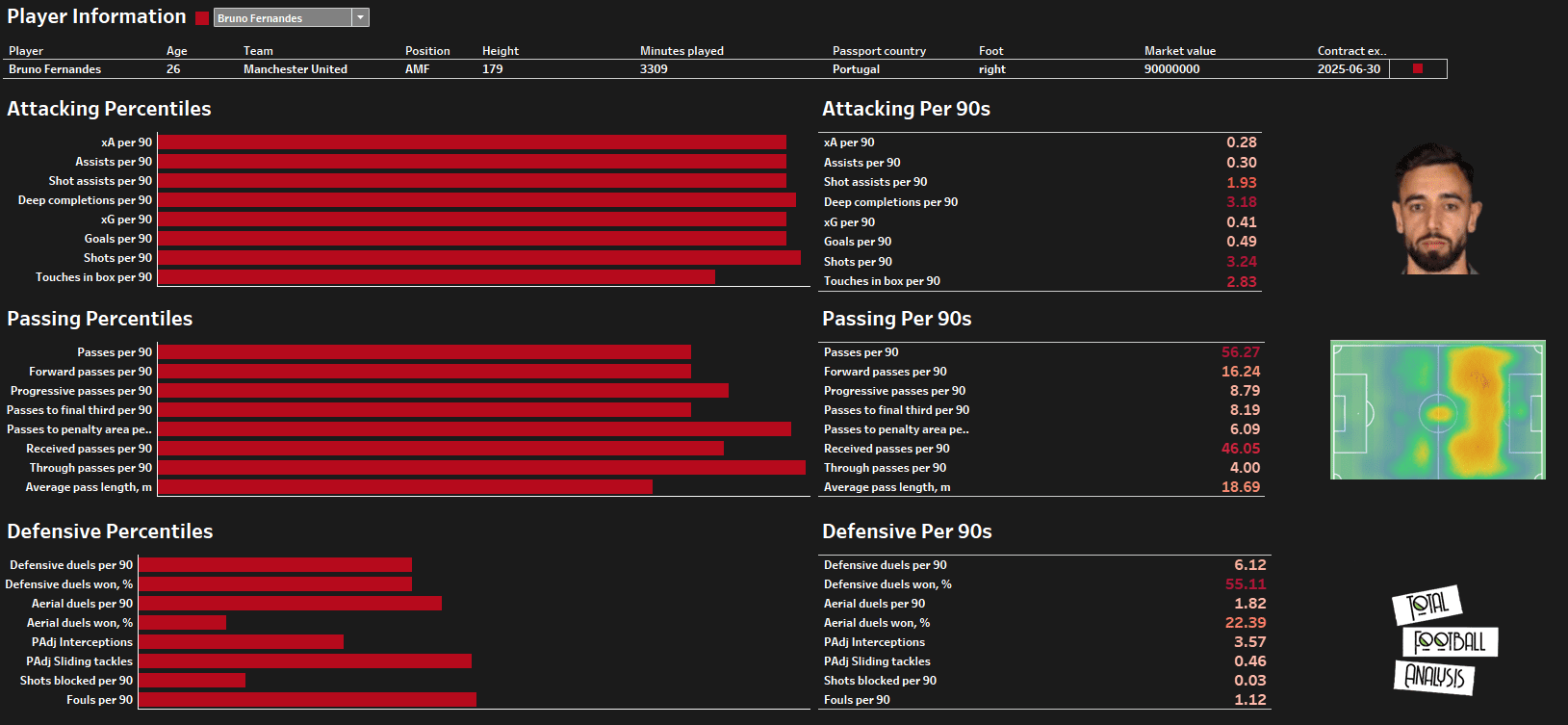Viewport: 1568px width, 725px height.
Task: Click the Total Football Analysis logo
Action: click(1444, 640)
